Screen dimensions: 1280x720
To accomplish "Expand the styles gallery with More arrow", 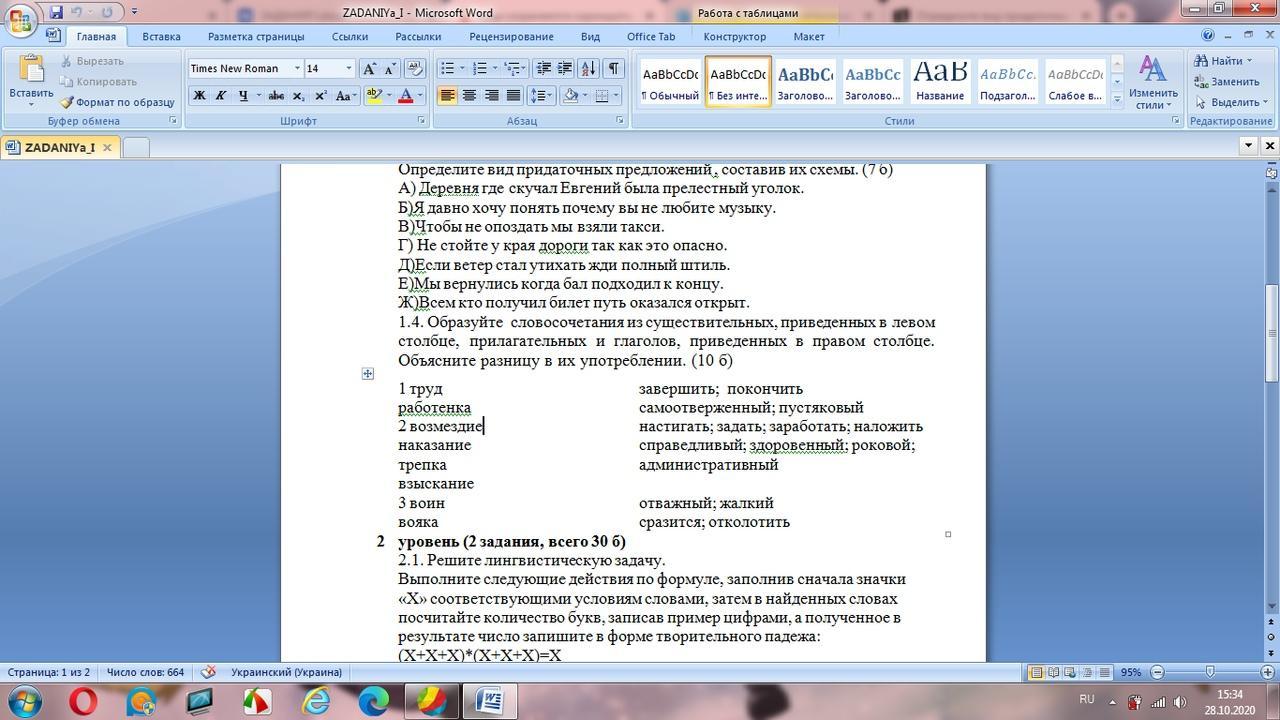I will 1117,99.
